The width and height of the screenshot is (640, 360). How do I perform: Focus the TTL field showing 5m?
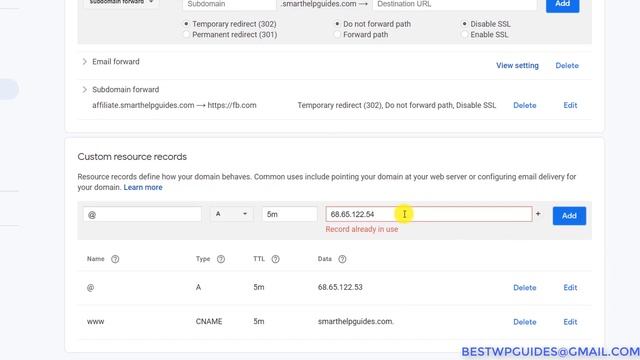click(289, 214)
